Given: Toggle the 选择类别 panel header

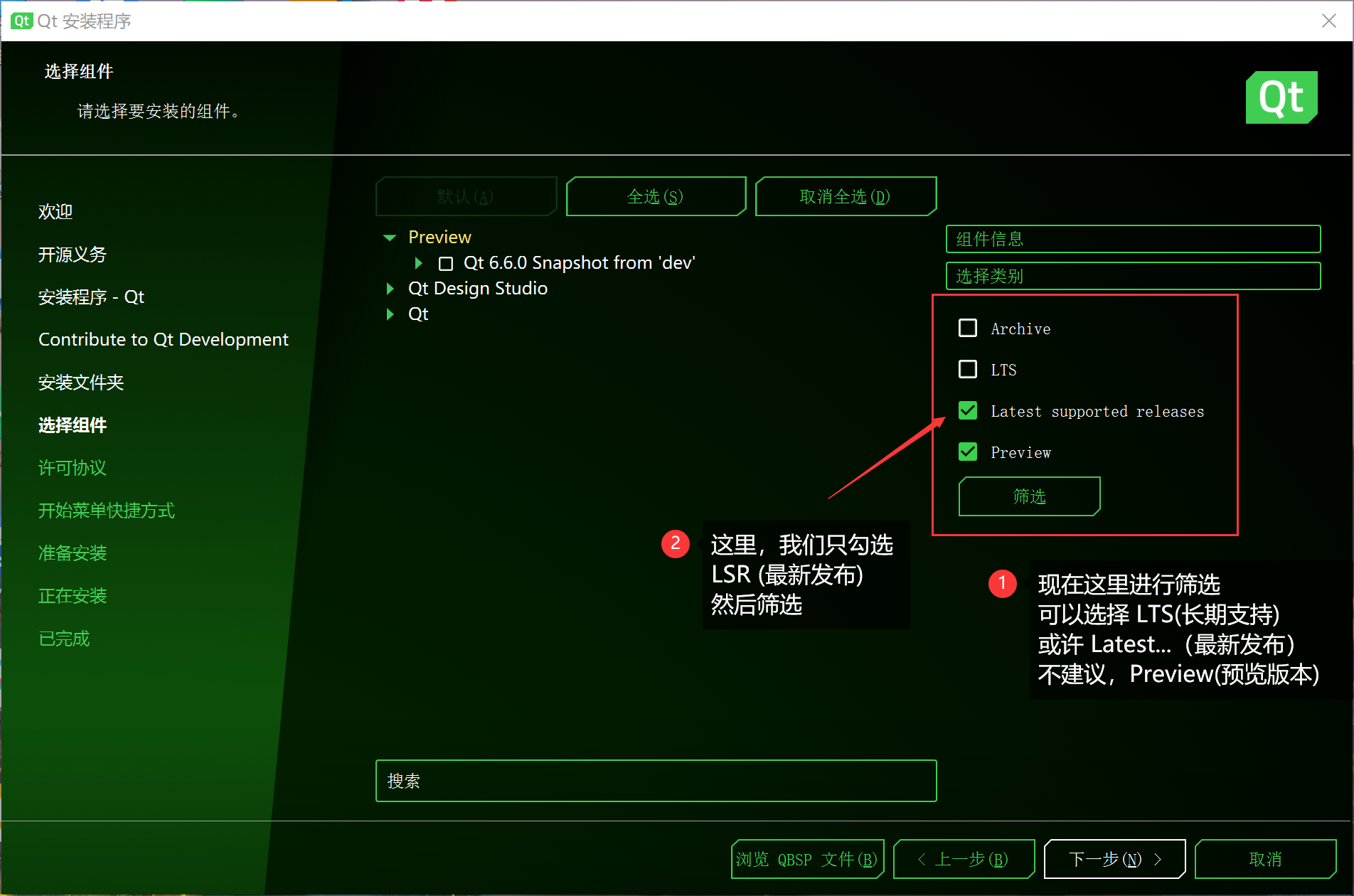Looking at the screenshot, I should (x=1133, y=276).
